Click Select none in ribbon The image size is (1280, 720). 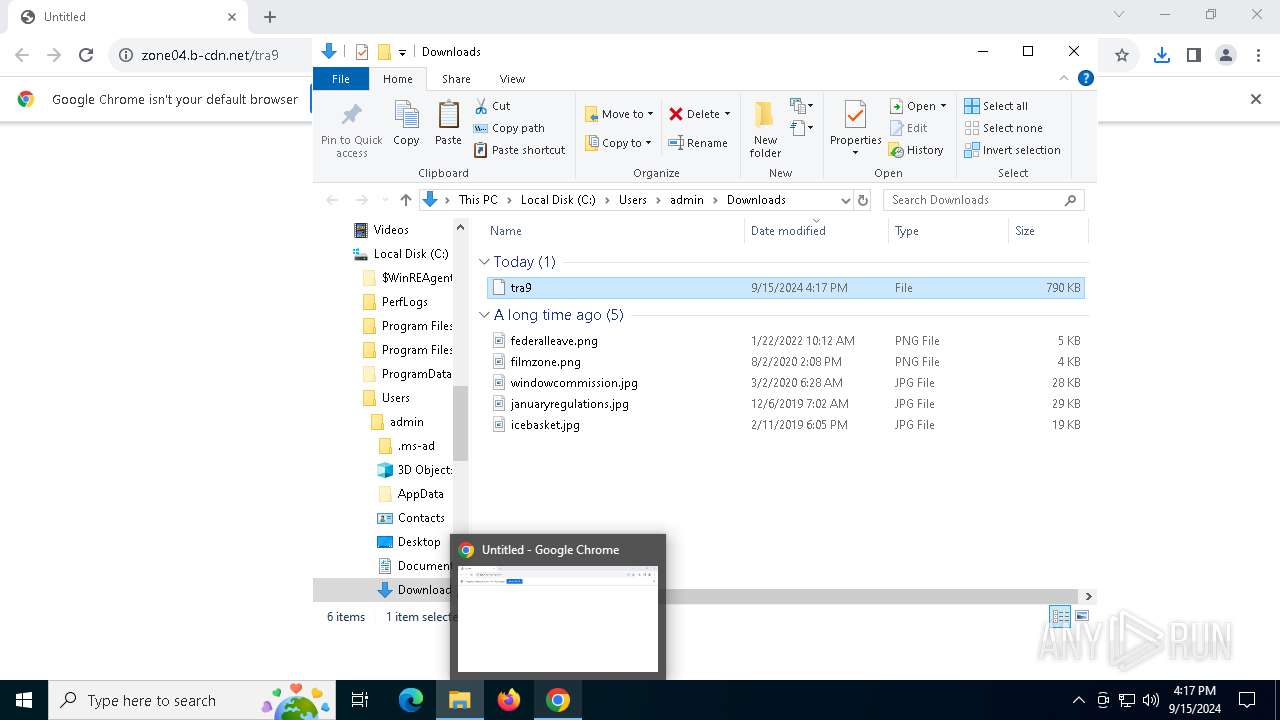pos(1004,128)
